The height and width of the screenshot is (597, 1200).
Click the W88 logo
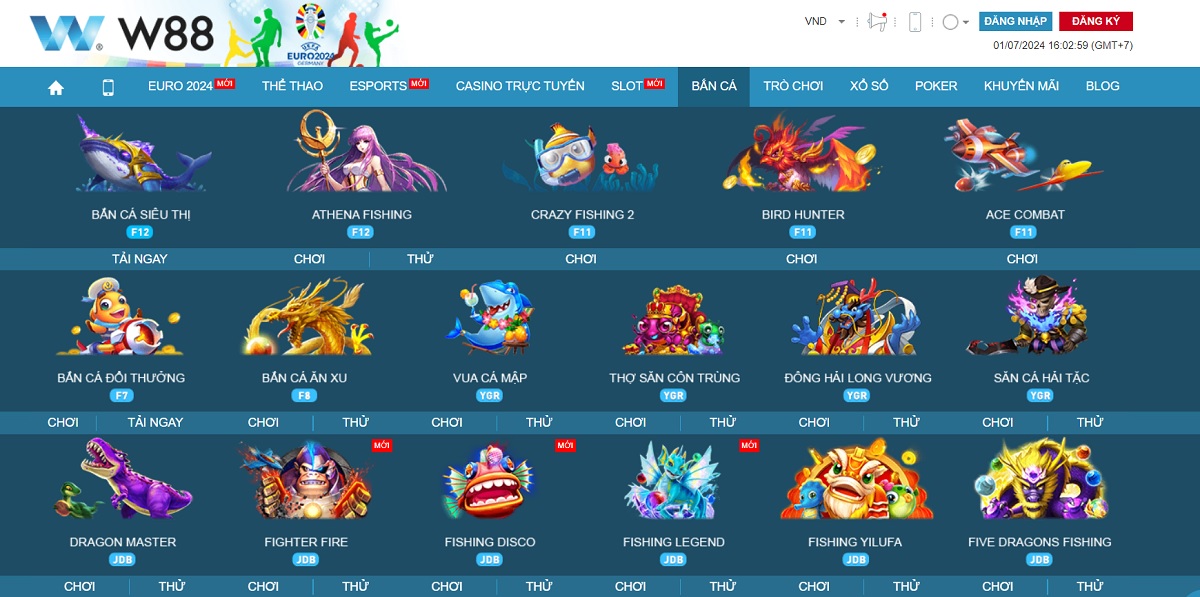click(121, 34)
